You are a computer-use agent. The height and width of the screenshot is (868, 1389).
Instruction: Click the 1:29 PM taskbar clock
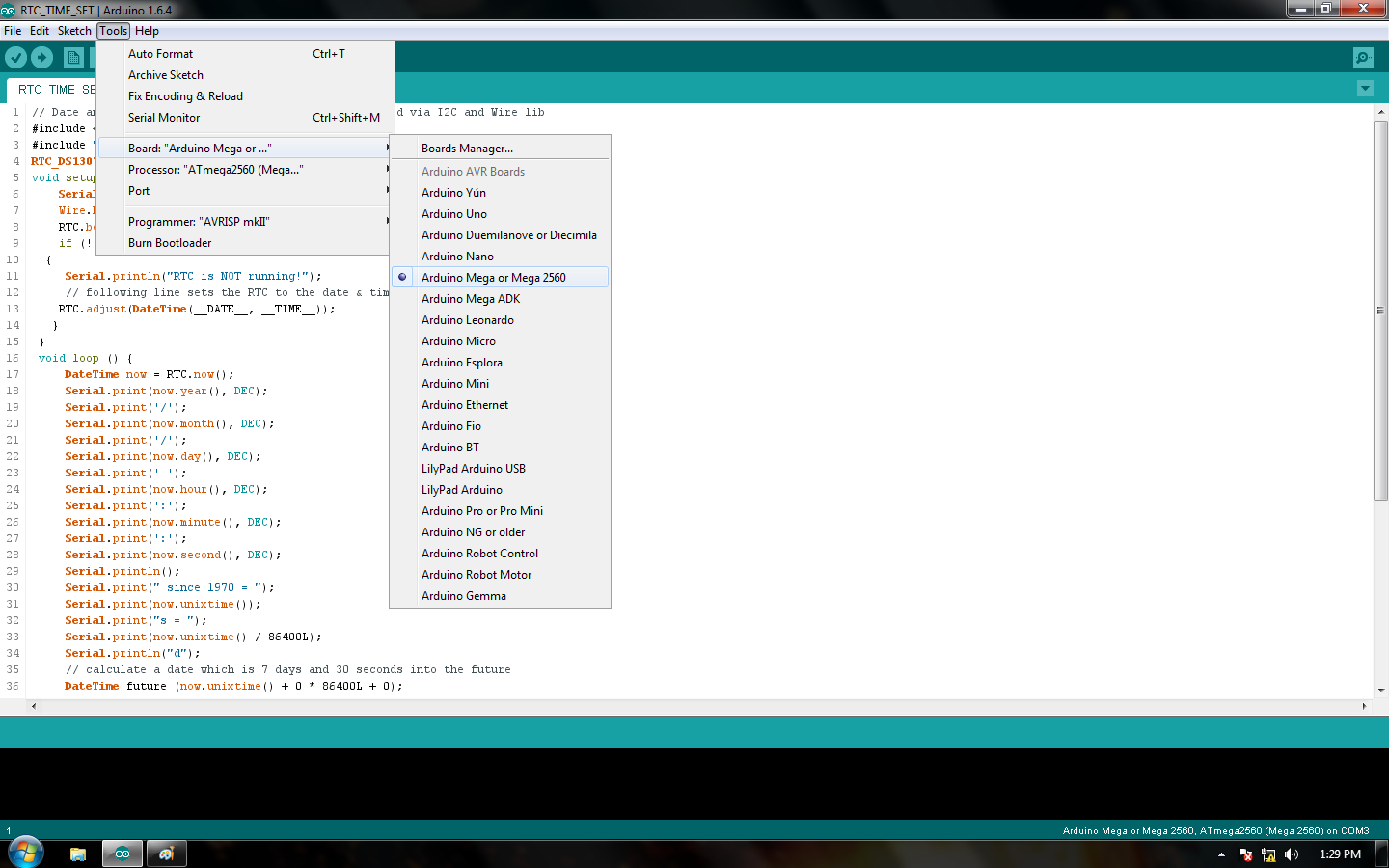[x=1340, y=854]
